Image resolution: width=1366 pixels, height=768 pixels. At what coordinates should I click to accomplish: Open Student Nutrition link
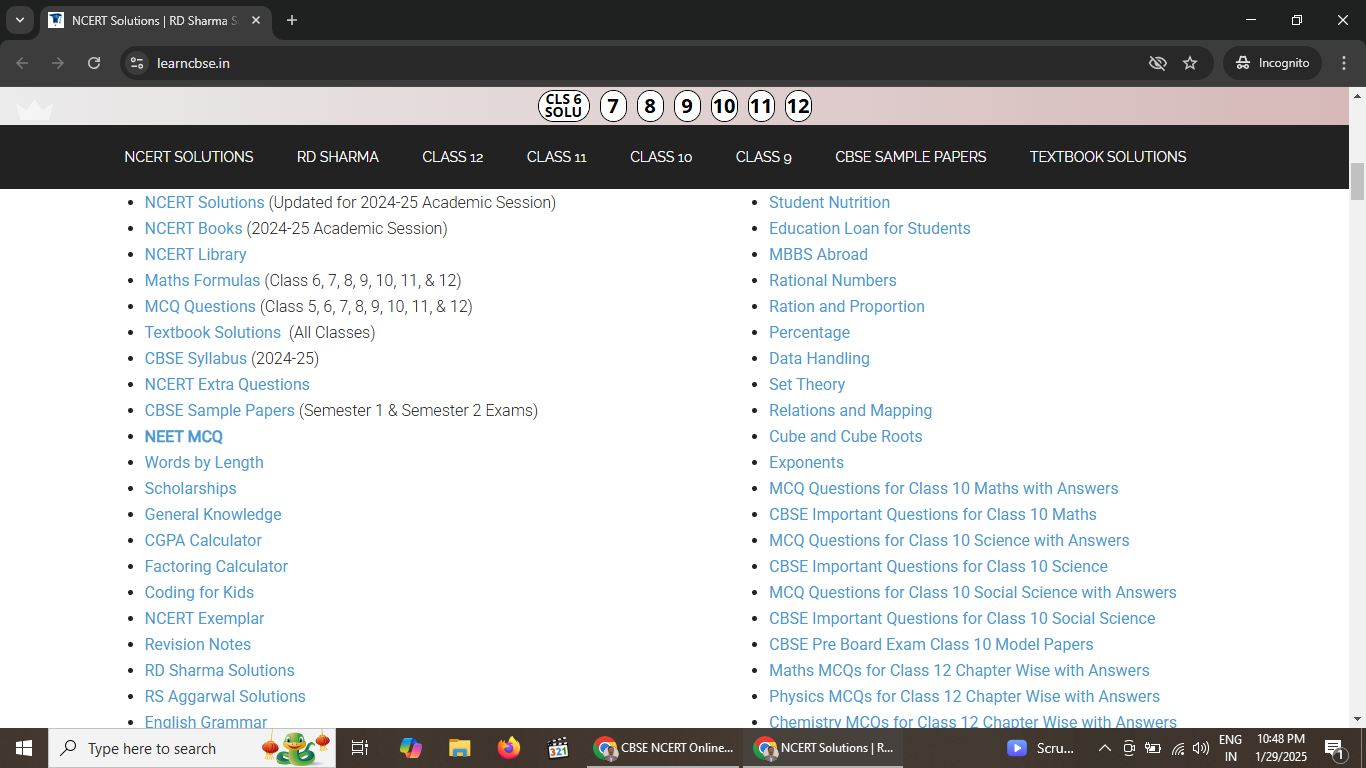[x=829, y=202]
